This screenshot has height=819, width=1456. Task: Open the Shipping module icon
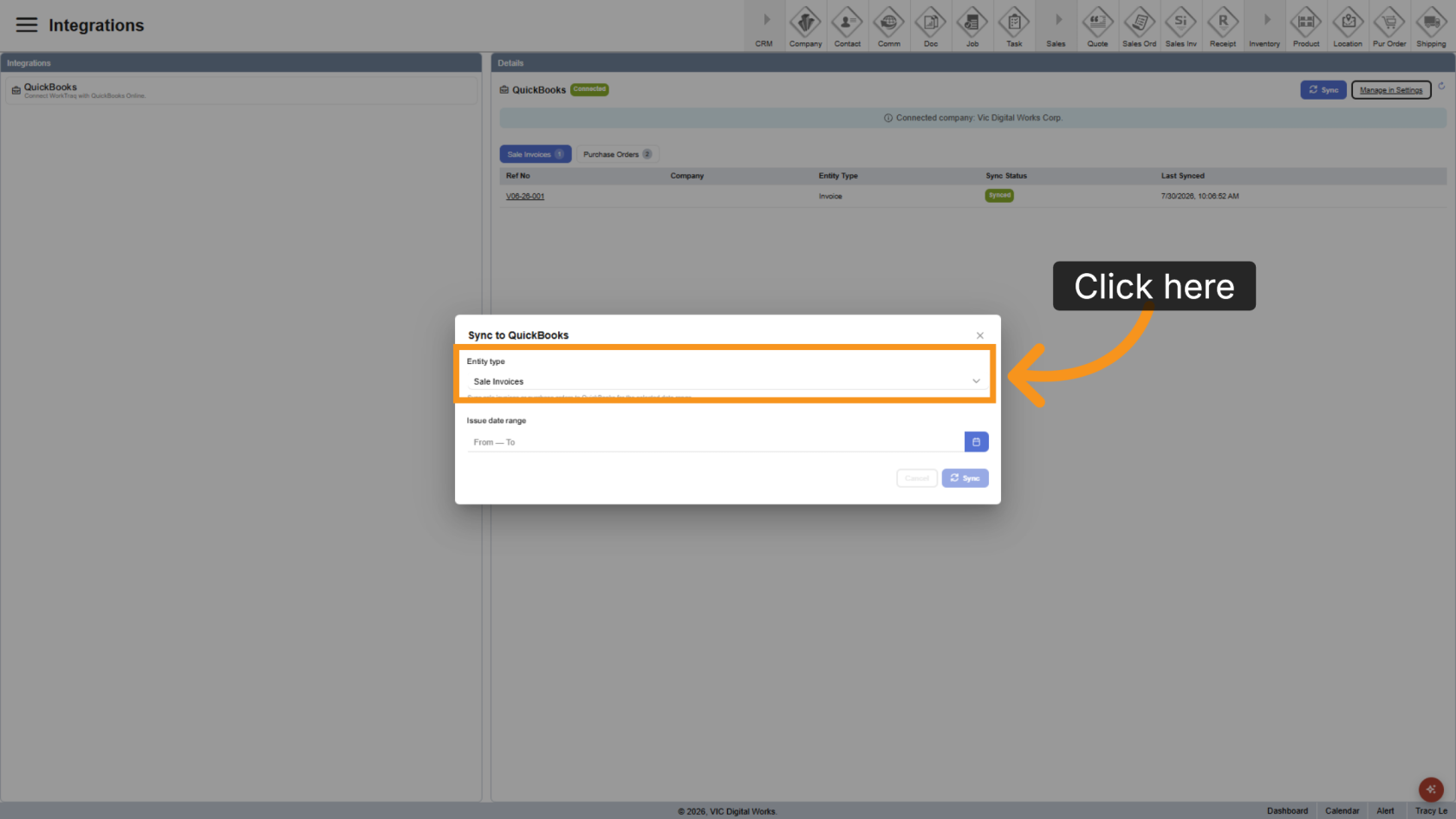pyautogui.click(x=1431, y=26)
